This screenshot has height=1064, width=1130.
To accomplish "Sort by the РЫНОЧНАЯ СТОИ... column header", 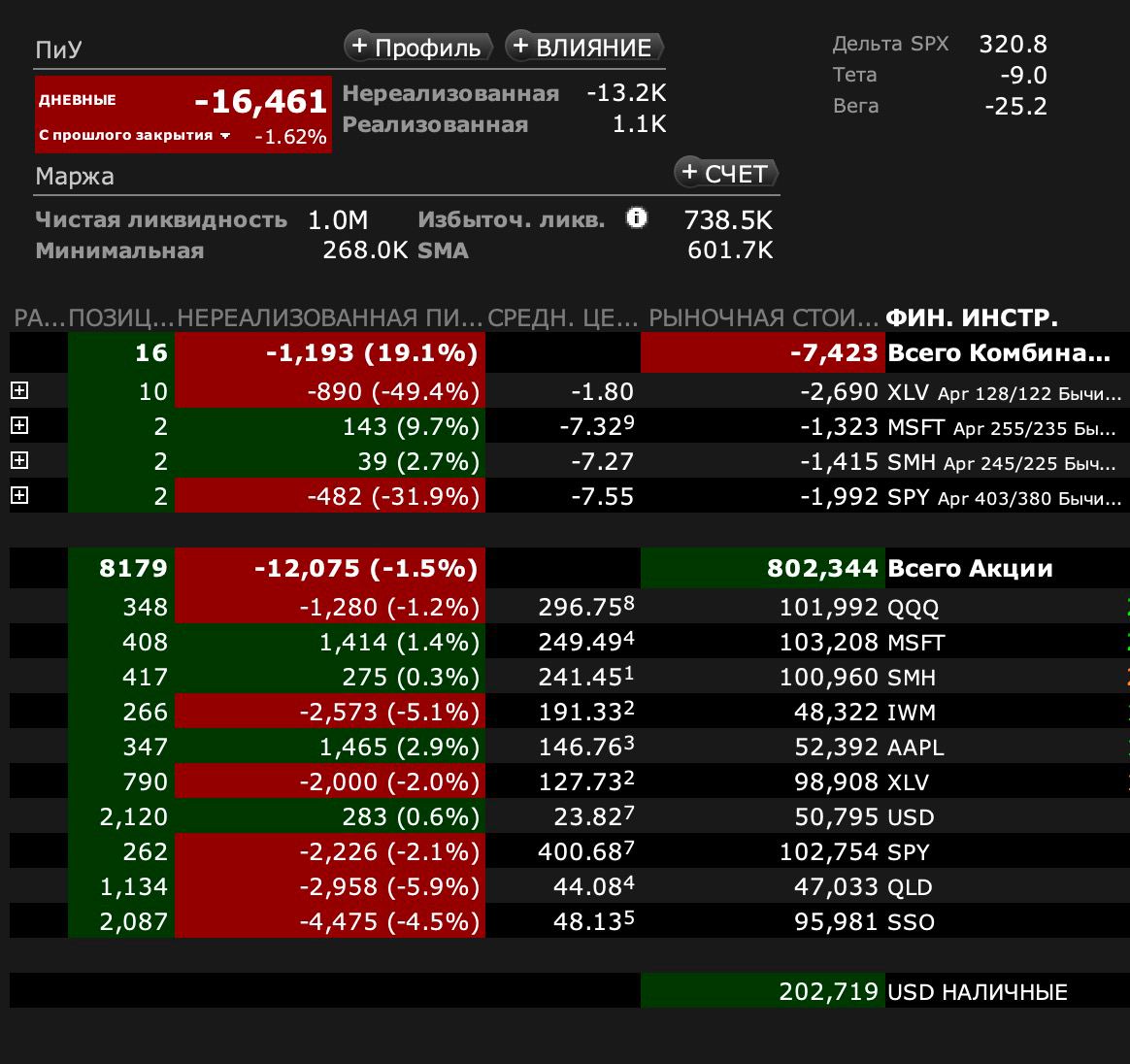I will click(762, 317).
